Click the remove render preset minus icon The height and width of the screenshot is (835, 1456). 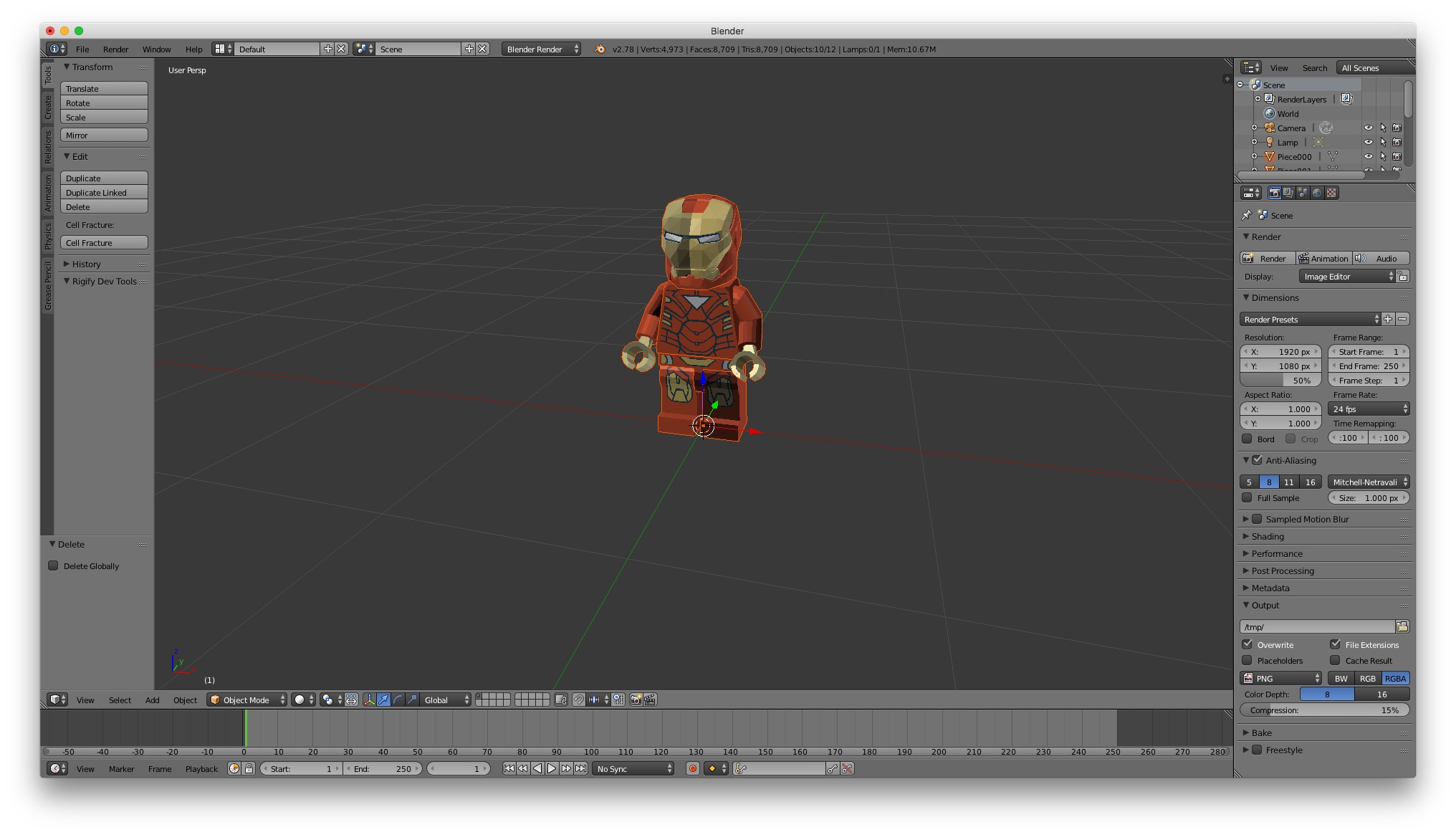1403,320
